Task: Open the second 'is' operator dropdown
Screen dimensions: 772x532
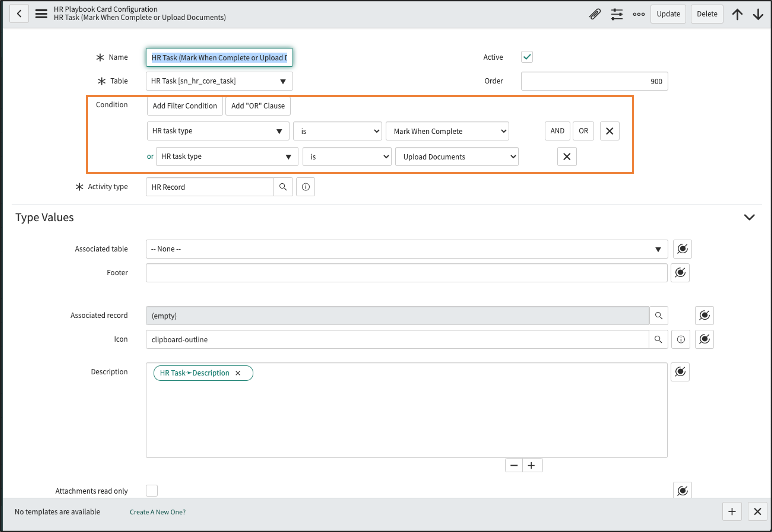Action: pyautogui.click(x=347, y=156)
